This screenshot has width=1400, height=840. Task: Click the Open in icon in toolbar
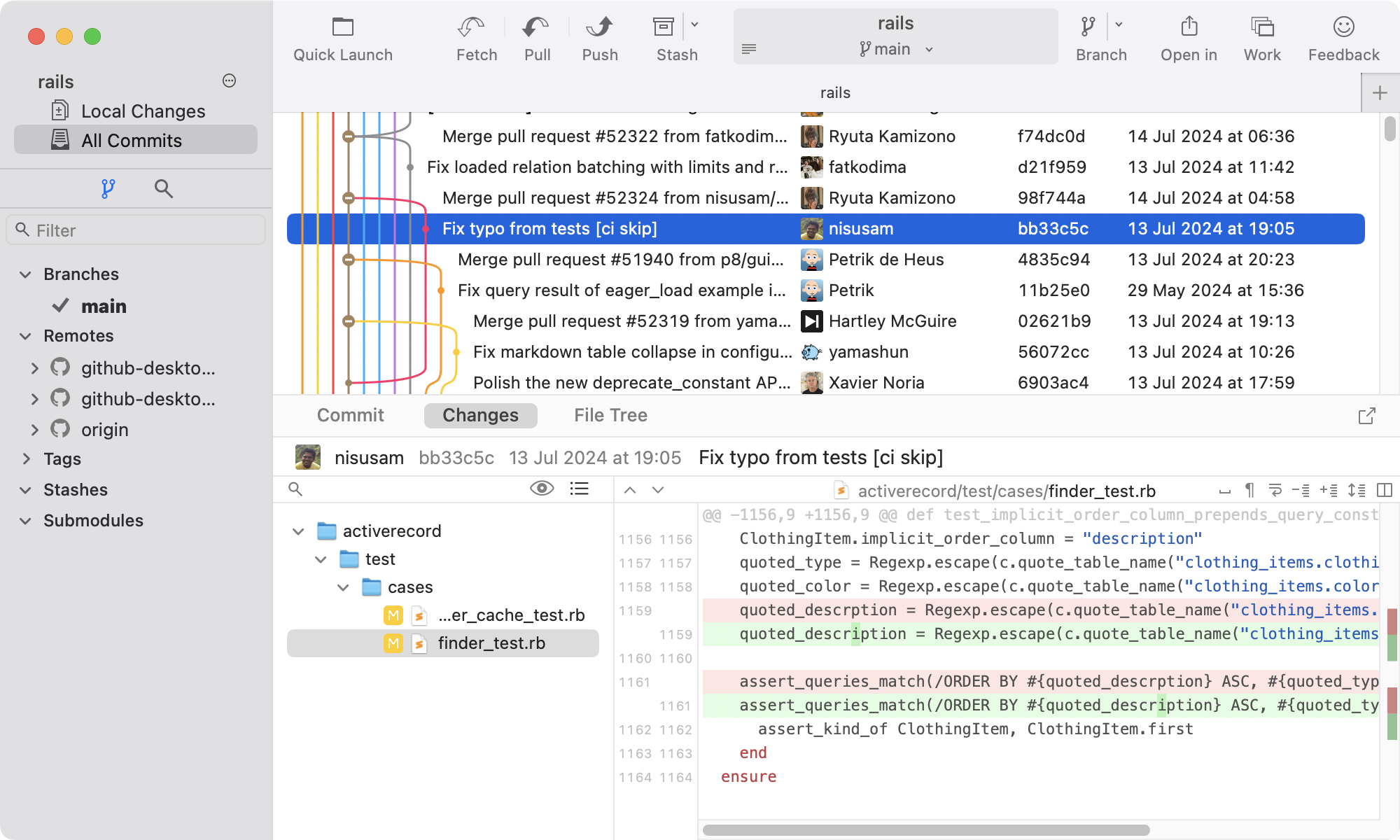point(1188,27)
